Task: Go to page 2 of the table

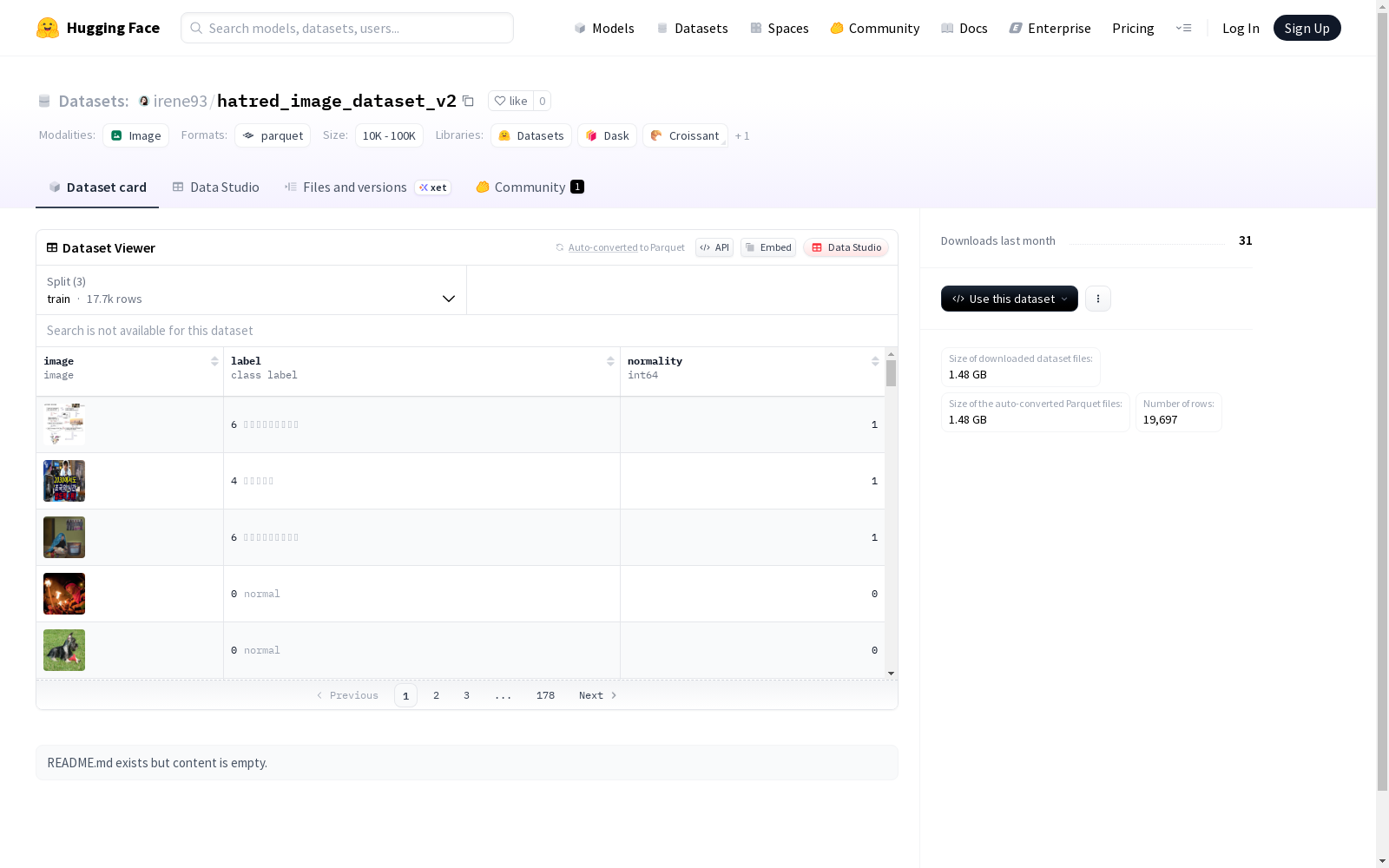Action: [436, 695]
